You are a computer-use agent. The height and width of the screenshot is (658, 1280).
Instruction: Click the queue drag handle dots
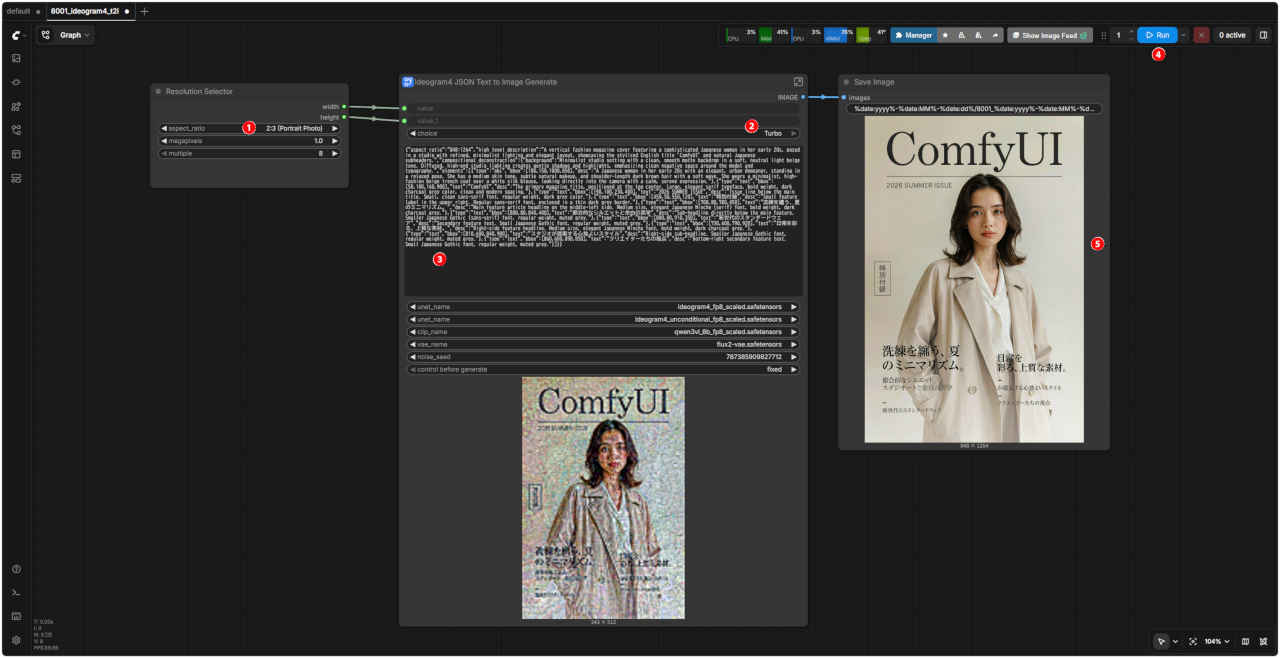pos(1104,35)
